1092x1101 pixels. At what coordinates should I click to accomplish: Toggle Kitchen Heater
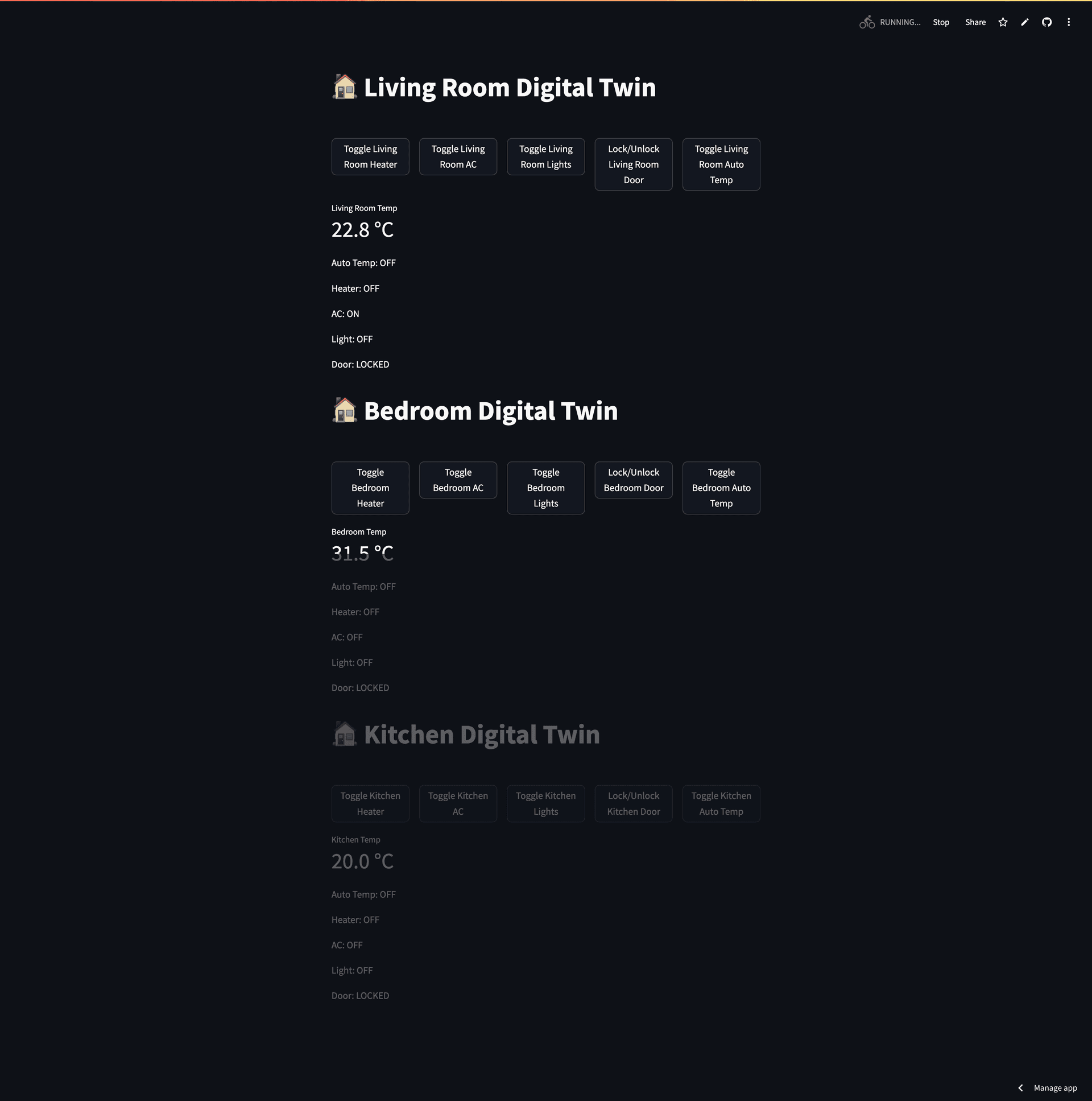pyautogui.click(x=370, y=803)
